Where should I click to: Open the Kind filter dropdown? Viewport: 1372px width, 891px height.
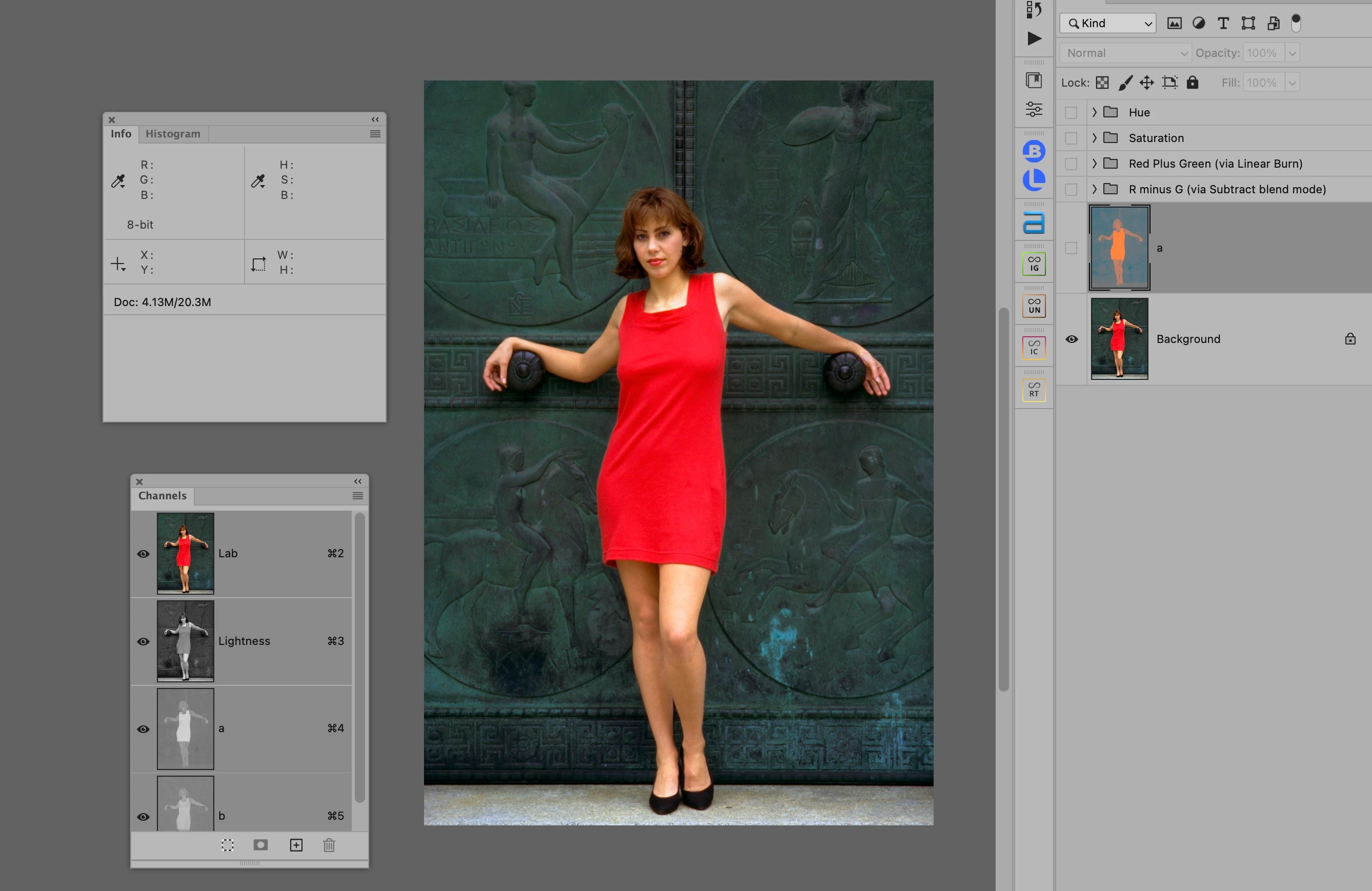1108,23
